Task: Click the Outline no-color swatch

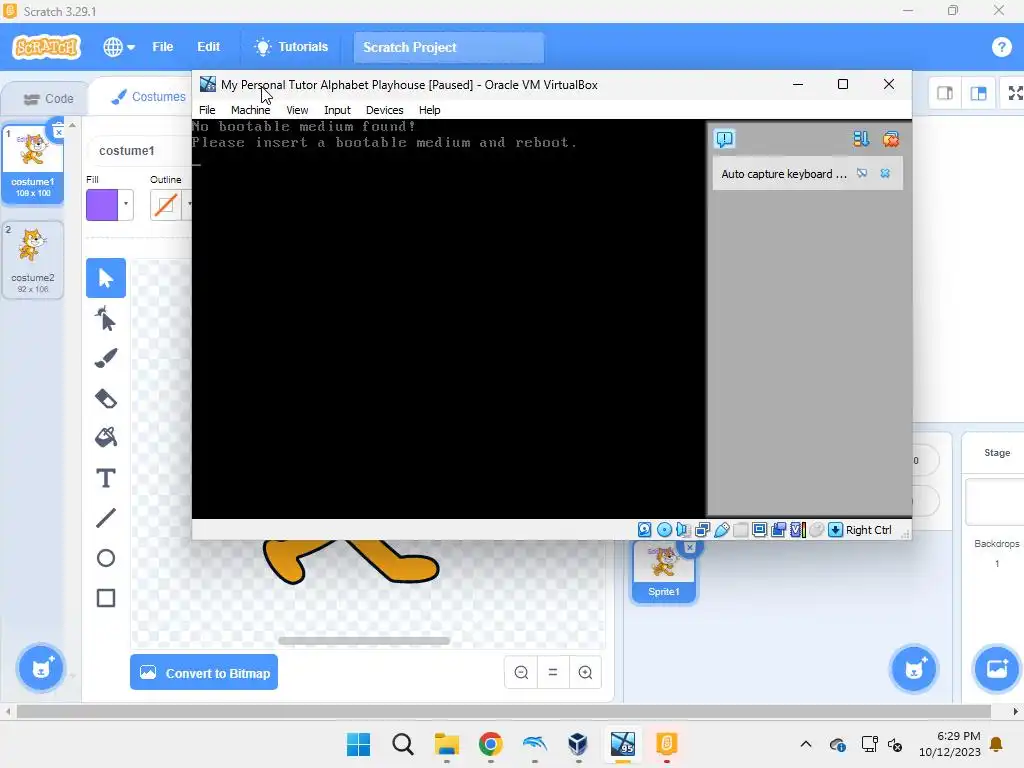Action: click(165, 204)
